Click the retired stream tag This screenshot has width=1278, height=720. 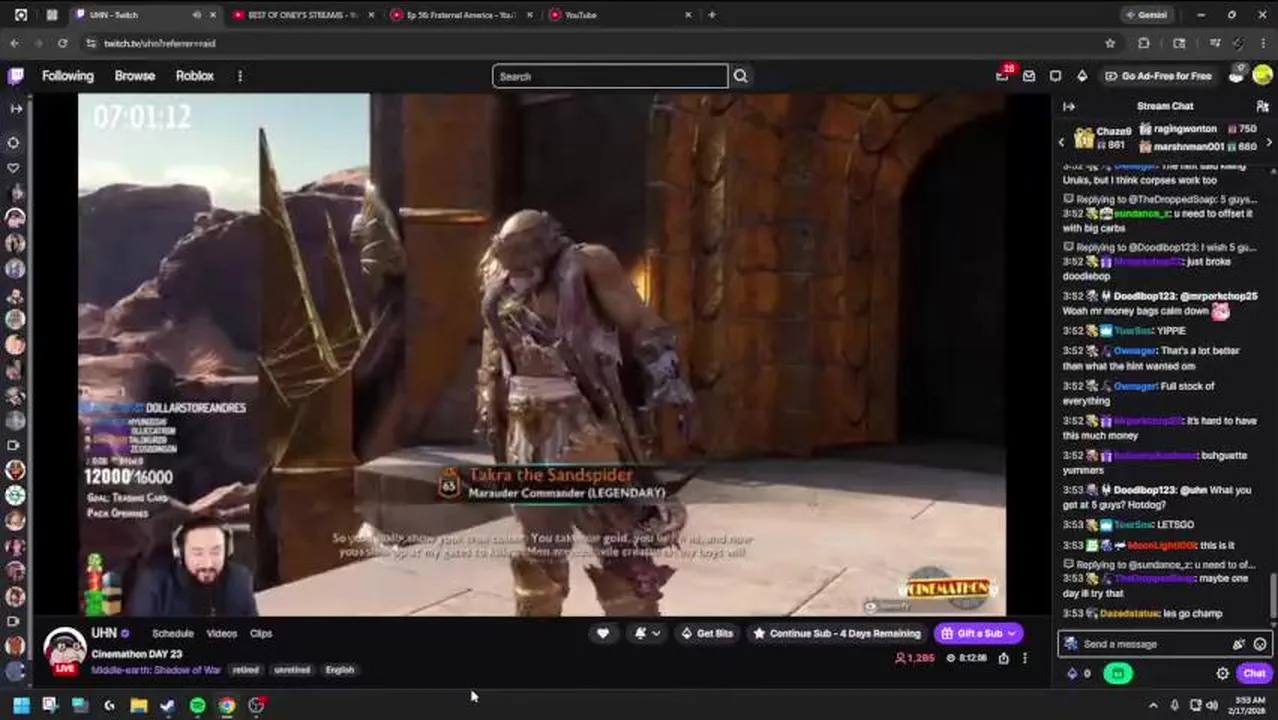[246, 670]
